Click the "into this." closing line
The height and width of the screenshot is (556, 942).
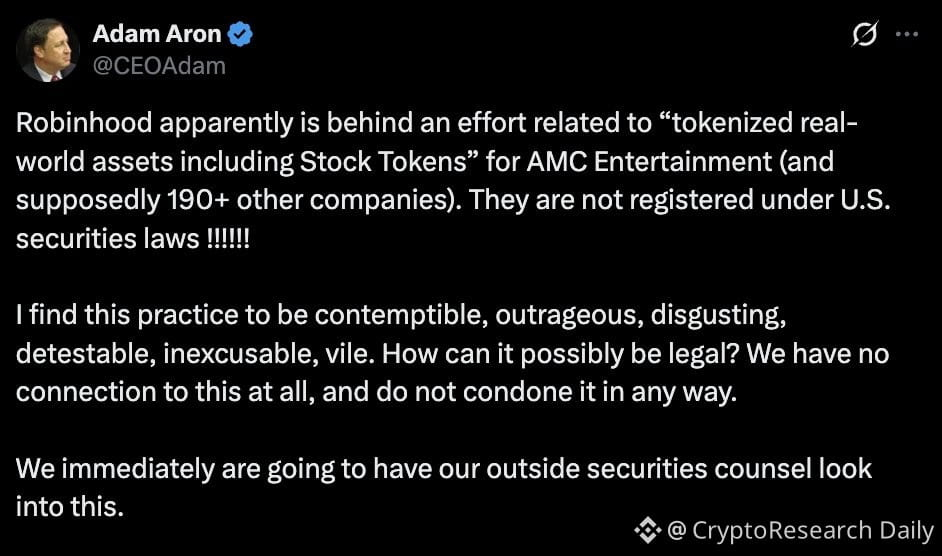pos(70,507)
